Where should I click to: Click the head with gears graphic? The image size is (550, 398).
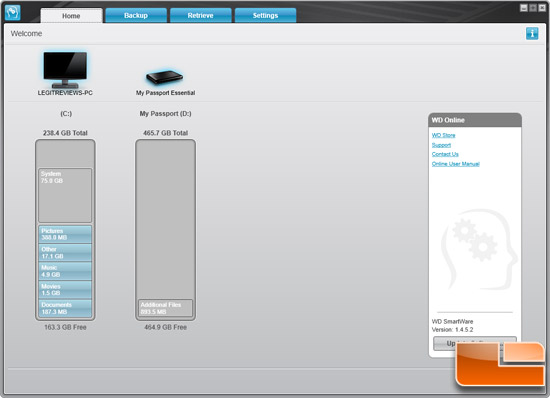tap(479, 249)
